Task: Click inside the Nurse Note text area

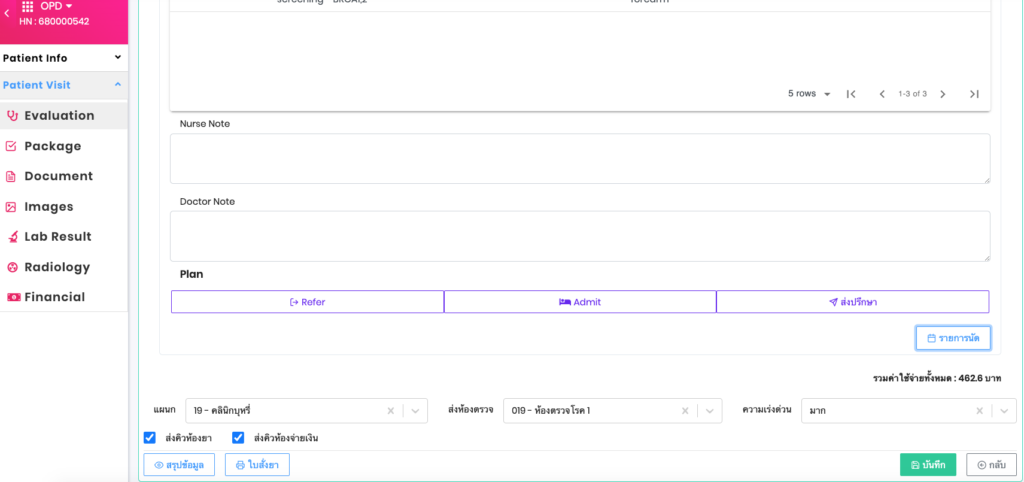Action: tap(579, 158)
